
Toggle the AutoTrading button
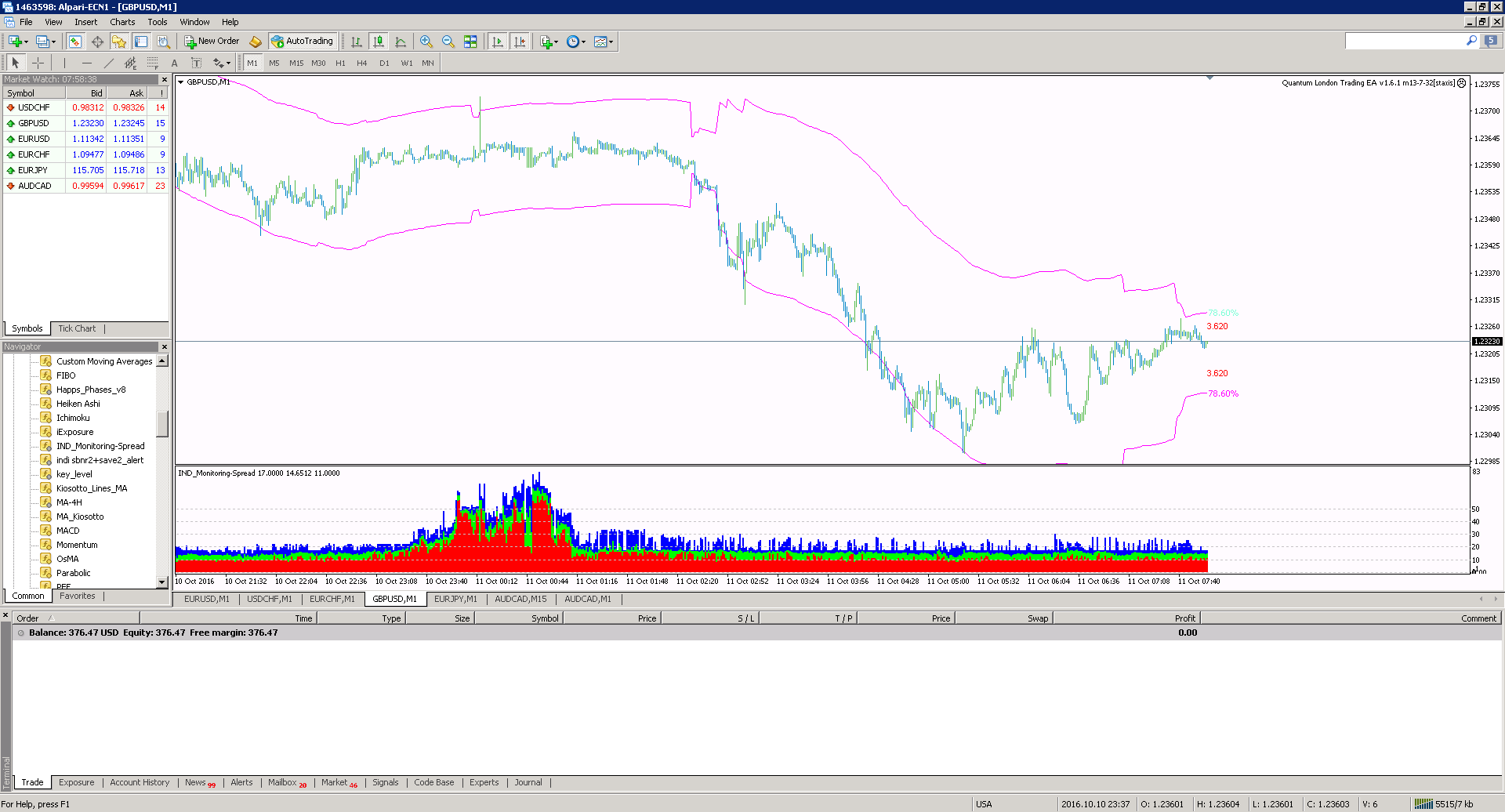(303, 42)
